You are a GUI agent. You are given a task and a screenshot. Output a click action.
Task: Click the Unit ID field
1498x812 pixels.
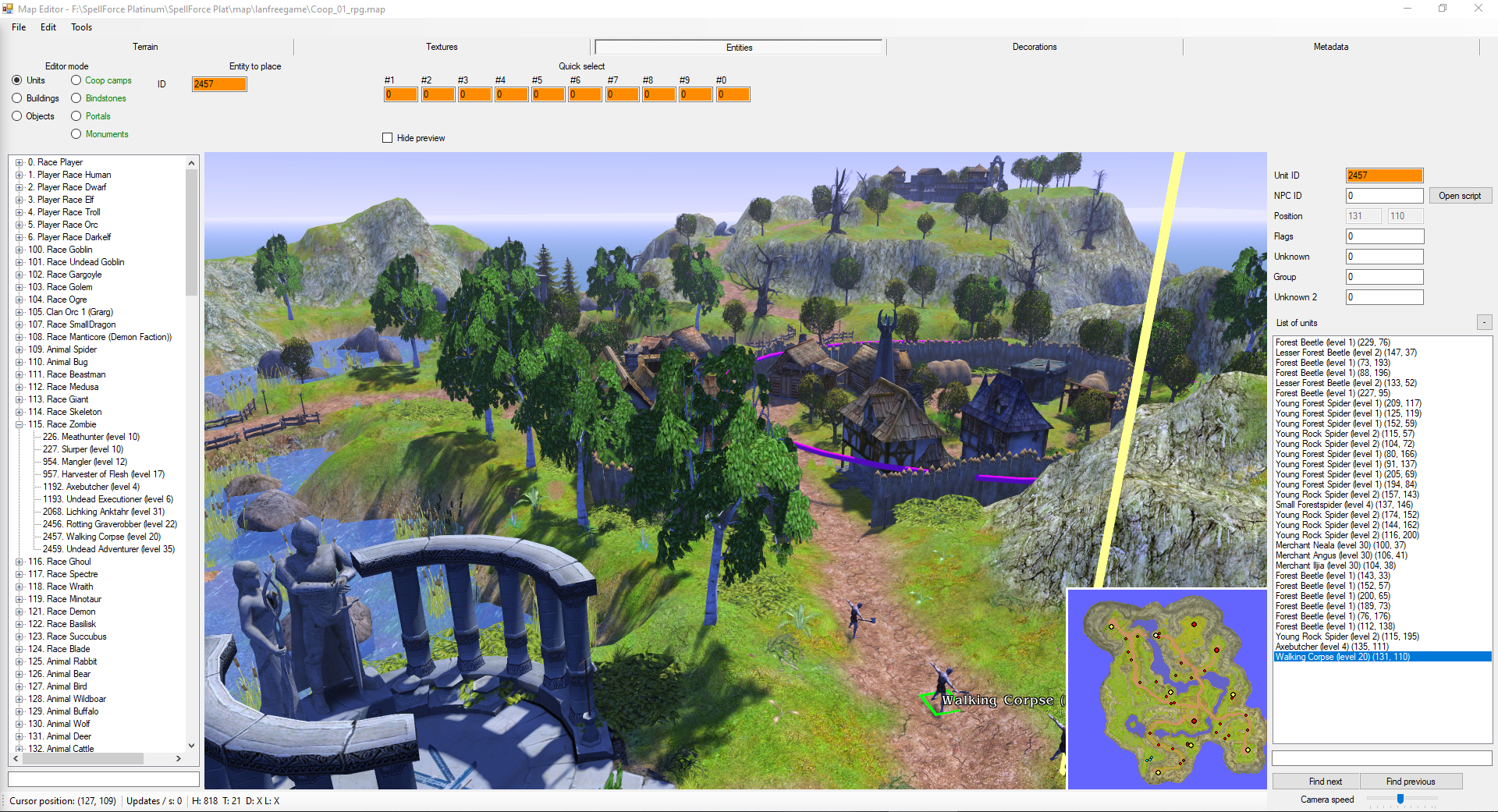[x=1384, y=176]
